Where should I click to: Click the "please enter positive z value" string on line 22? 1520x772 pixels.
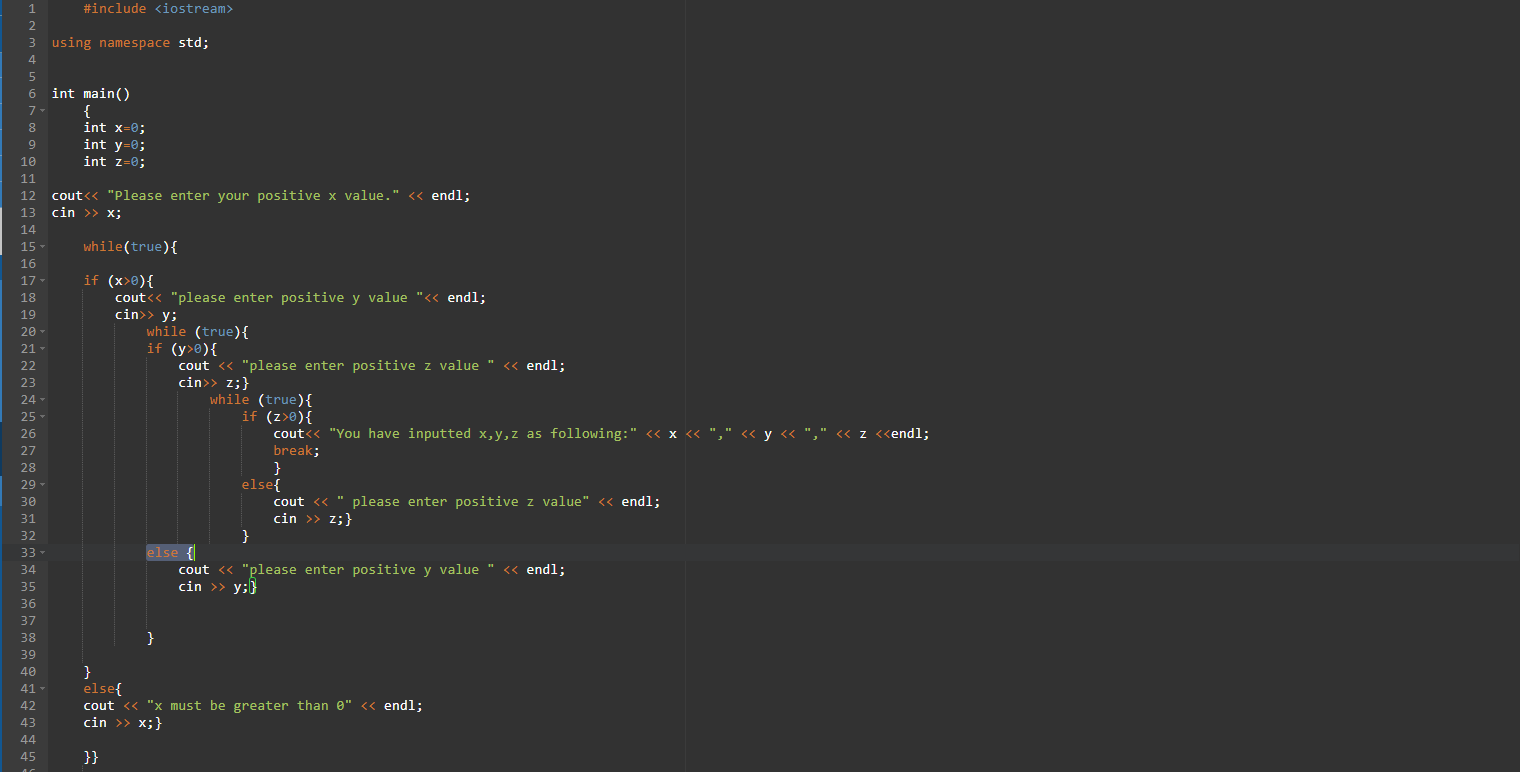pos(369,365)
